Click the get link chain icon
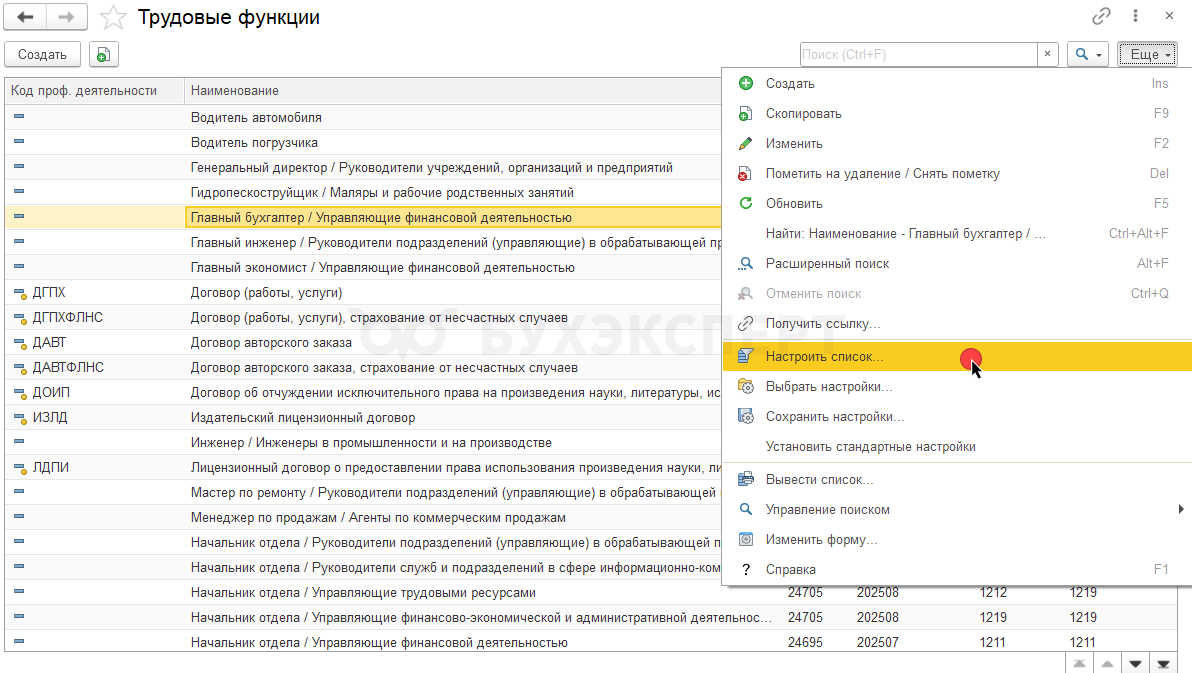 pos(1102,16)
